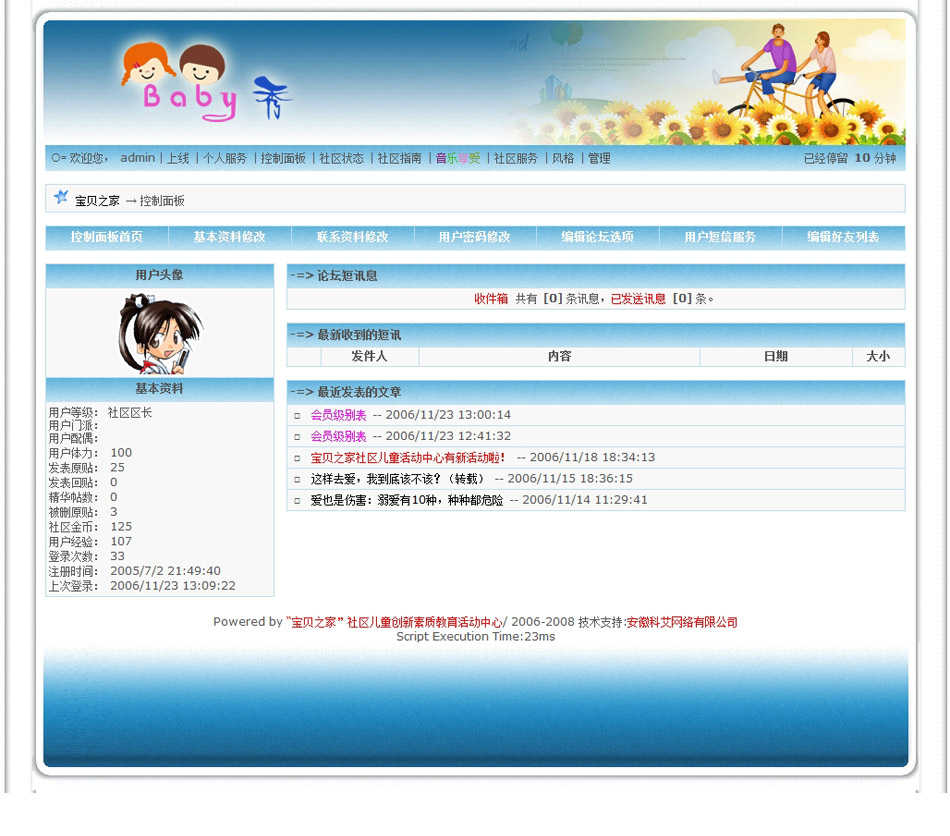Open the 社区指南 menu
Screen dimensions: 950x836
(399, 158)
